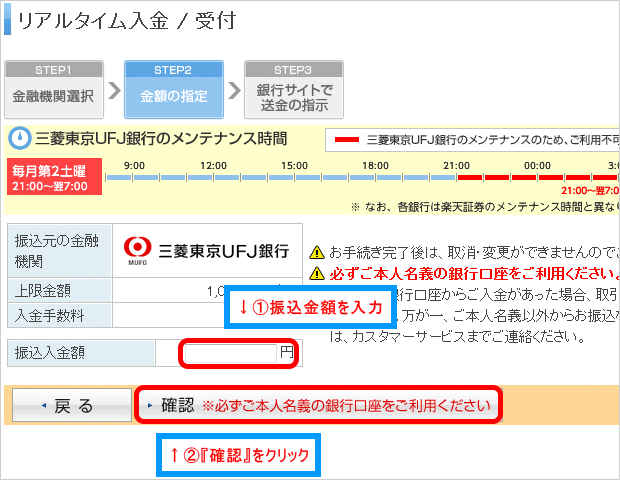Screen dimensions: 620x480
Task: Click the 三菱東京UFJ銀行のメンテナンス時間 heading
Action: (x=161, y=139)
